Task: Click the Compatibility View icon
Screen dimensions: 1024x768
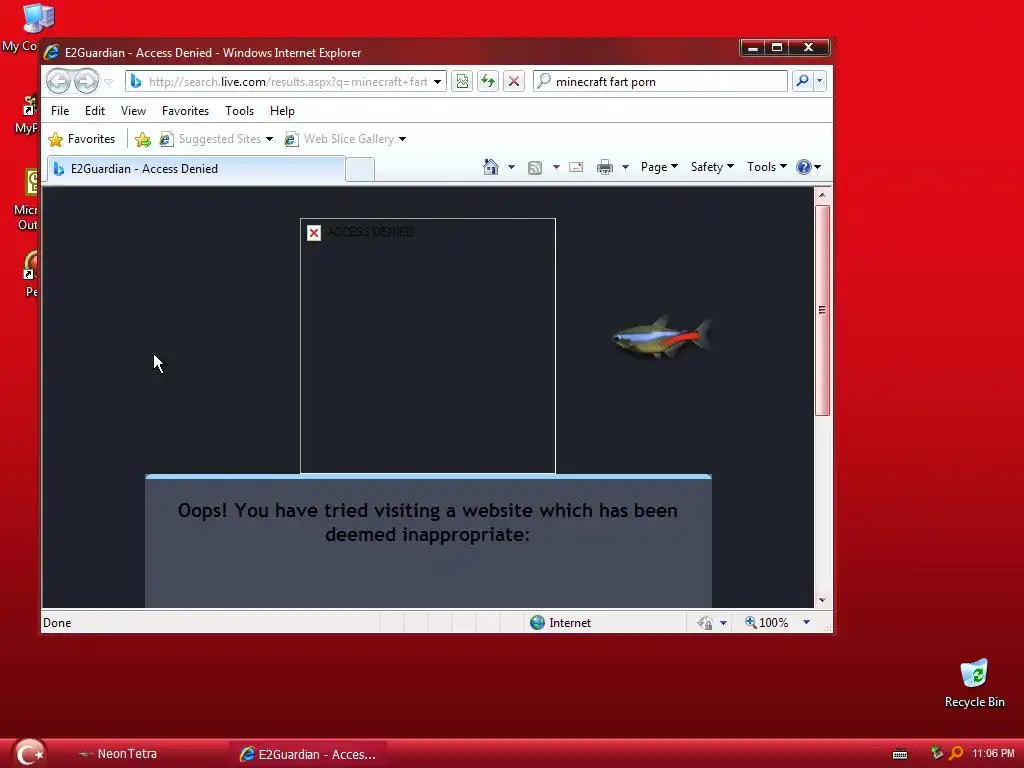Action: [x=462, y=82]
